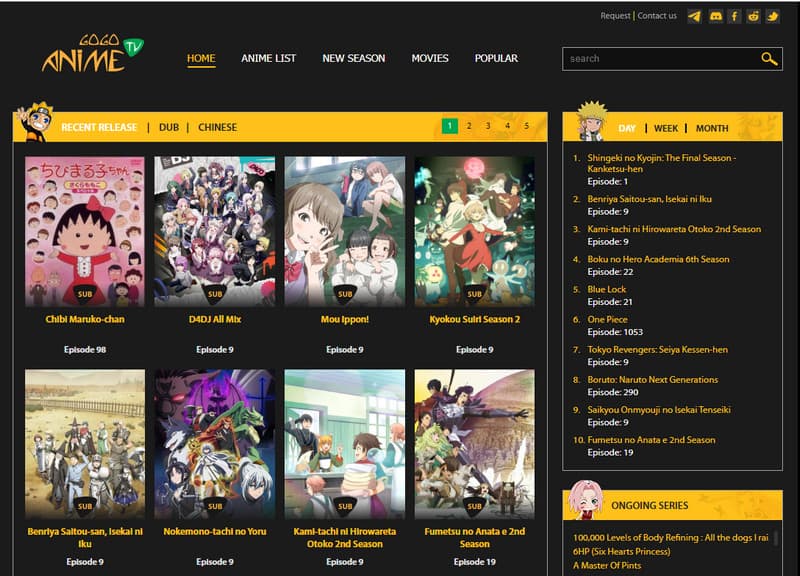Click the search input field
The height and width of the screenshot is (576, 800).
point(672,59)
